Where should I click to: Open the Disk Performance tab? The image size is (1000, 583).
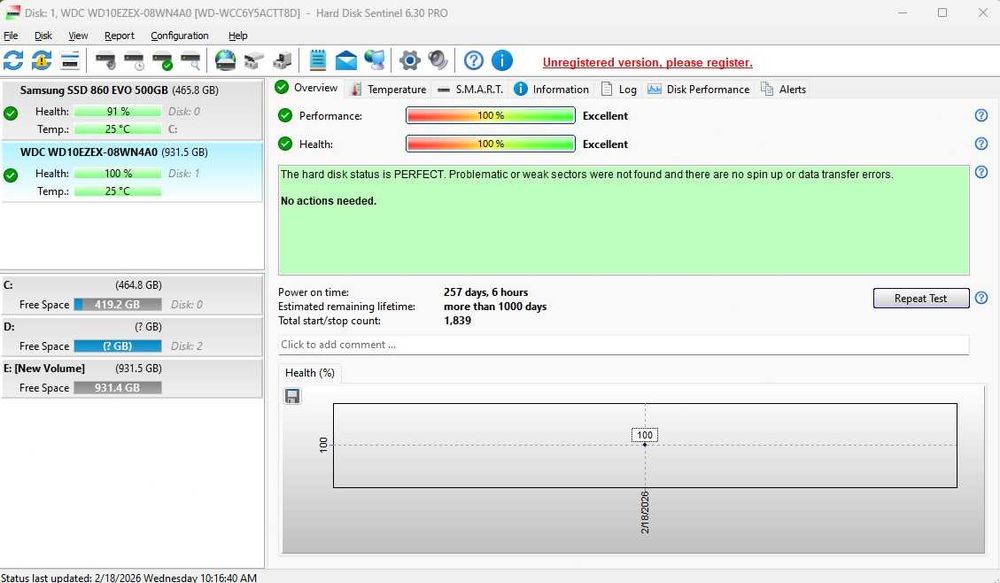(699, 89)
